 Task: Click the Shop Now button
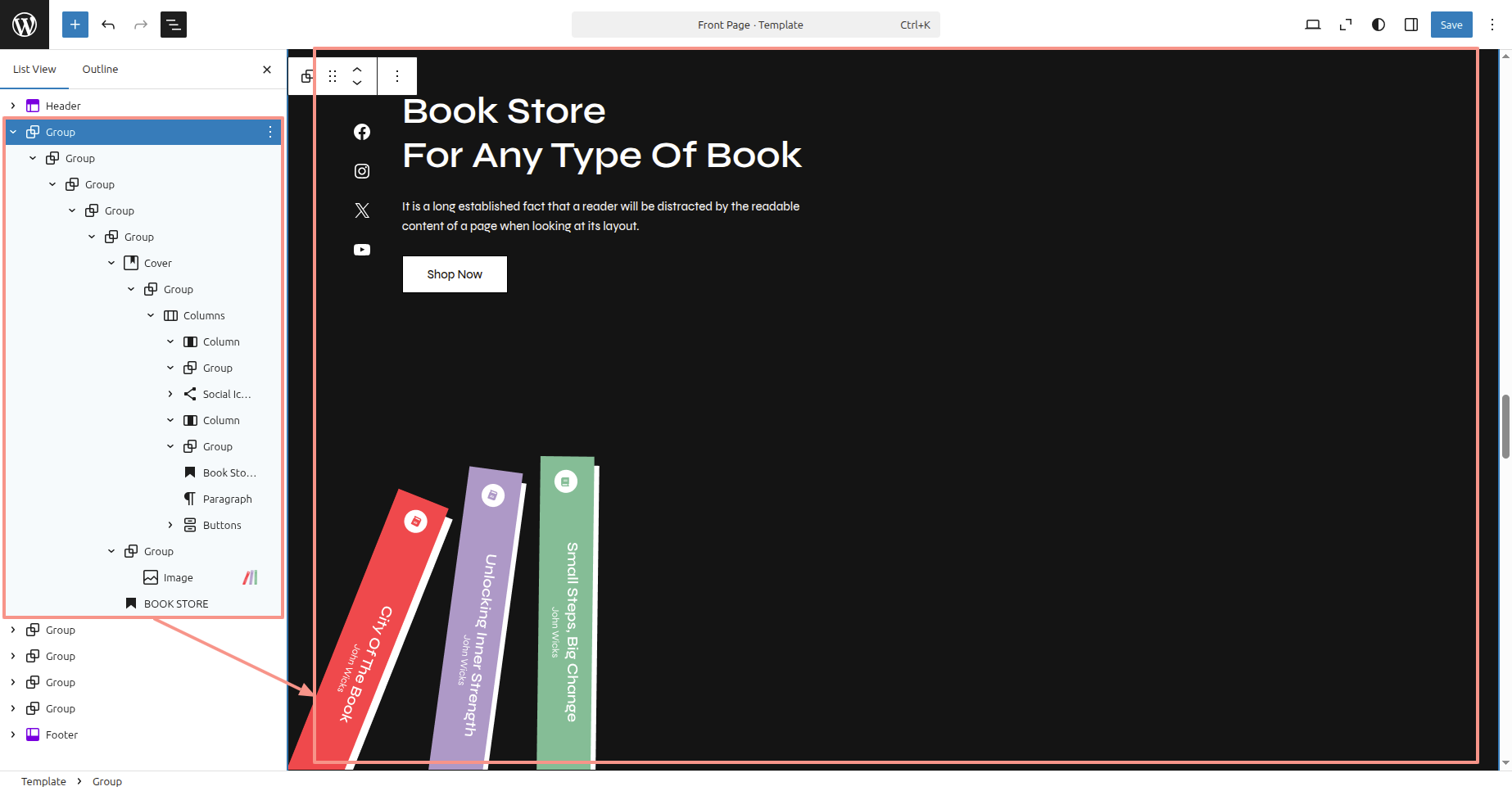pyautogui.click(x=455, y=274)
